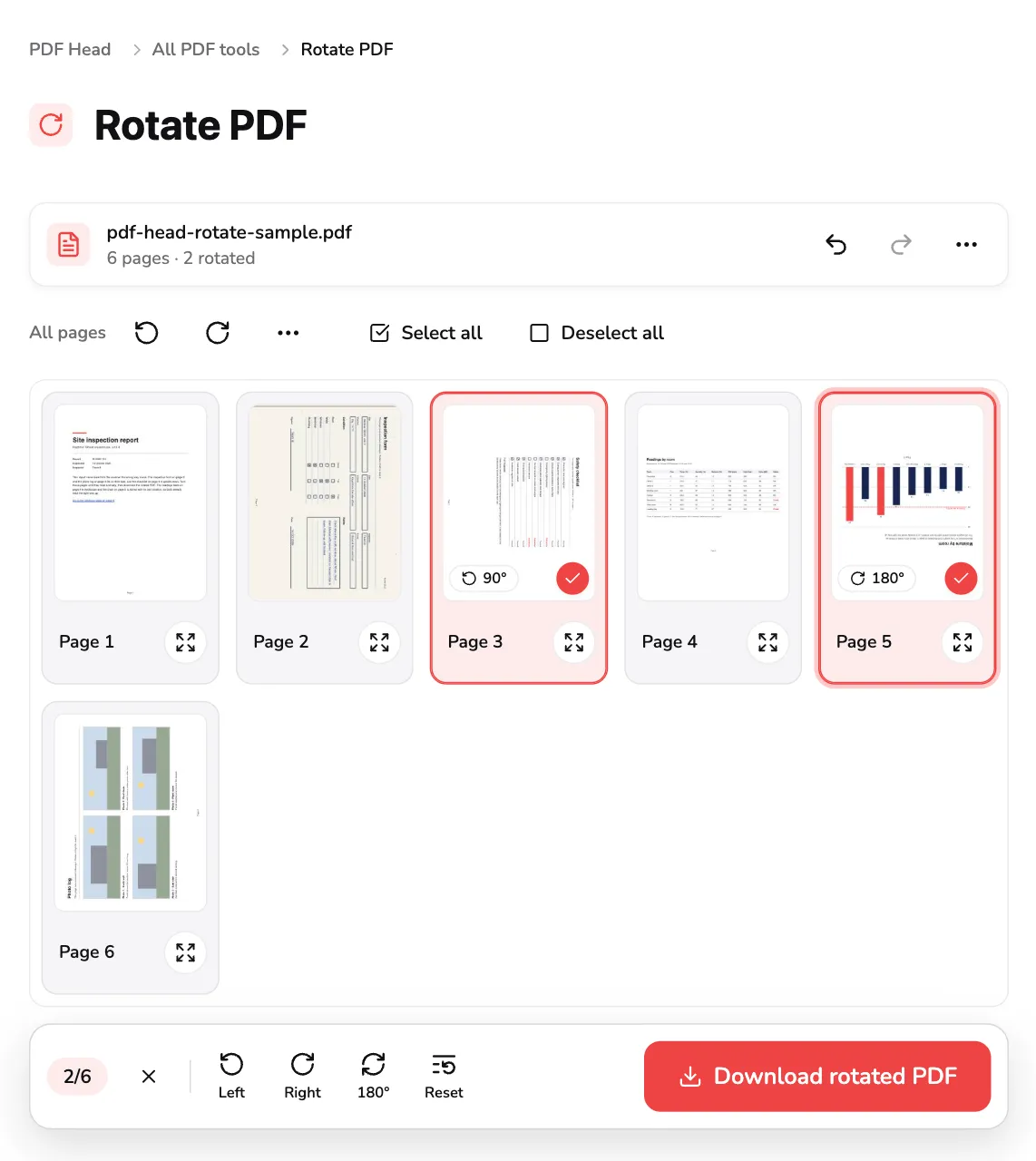Viewport: 1036px width, 1161px height.
Task: Select the Page 6 thumbnail
Action: point(131,813)
